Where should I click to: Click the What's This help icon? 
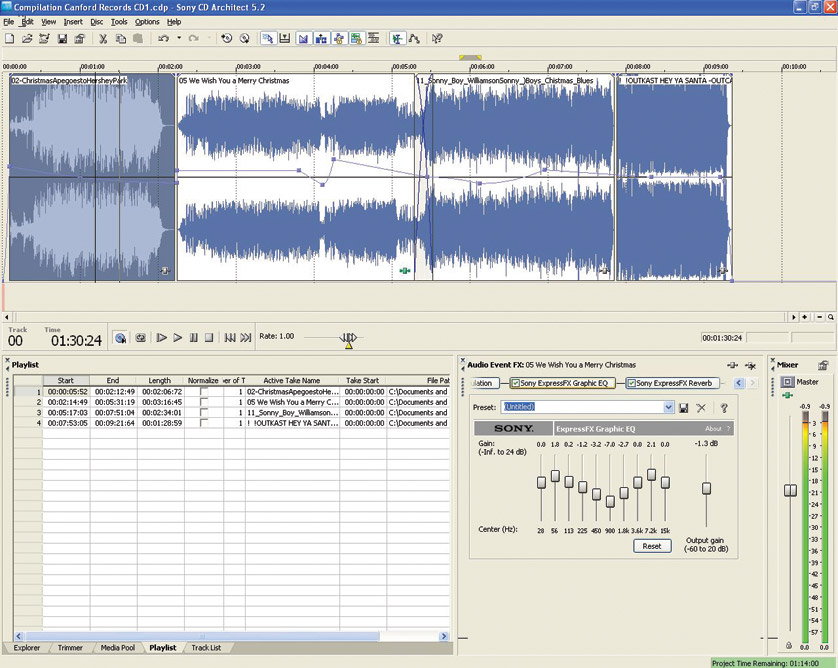pyautogui.click(x=437, y=38)
